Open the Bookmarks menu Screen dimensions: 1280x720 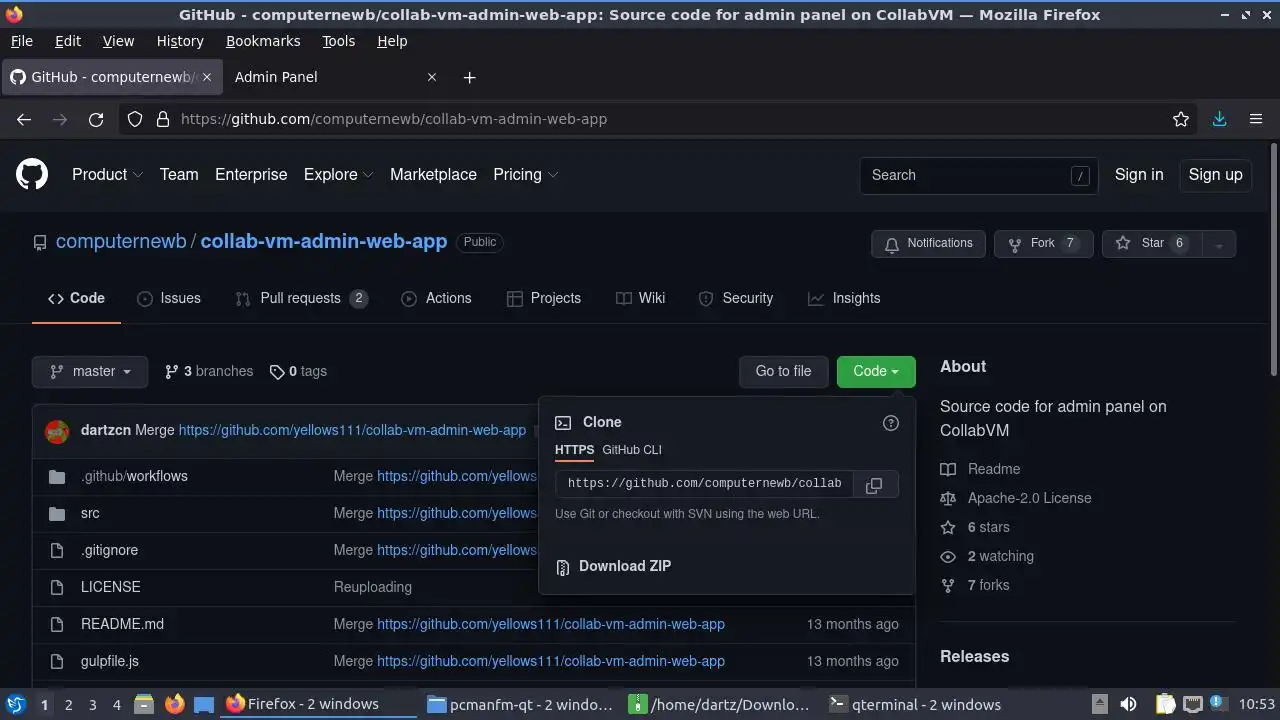pos(263,41)
